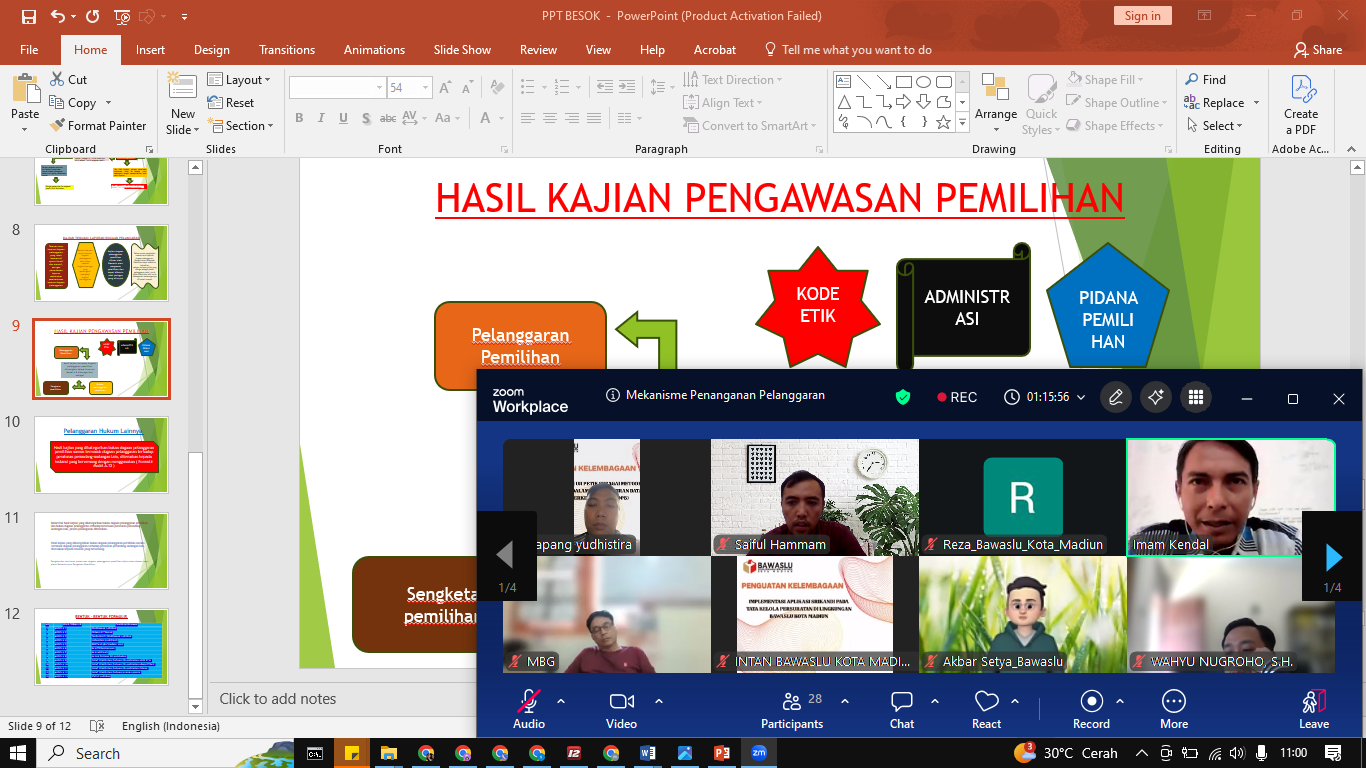The width and height of the screenshot is (1366, 768).
Task: Click Create a PDF Acrobat button
Action: tap(1301, 104)
